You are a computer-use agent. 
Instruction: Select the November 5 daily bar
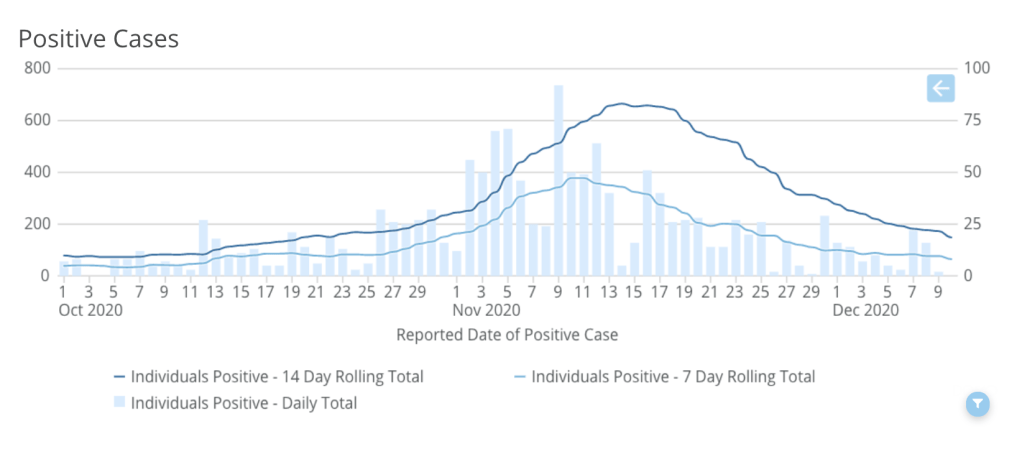508,202
